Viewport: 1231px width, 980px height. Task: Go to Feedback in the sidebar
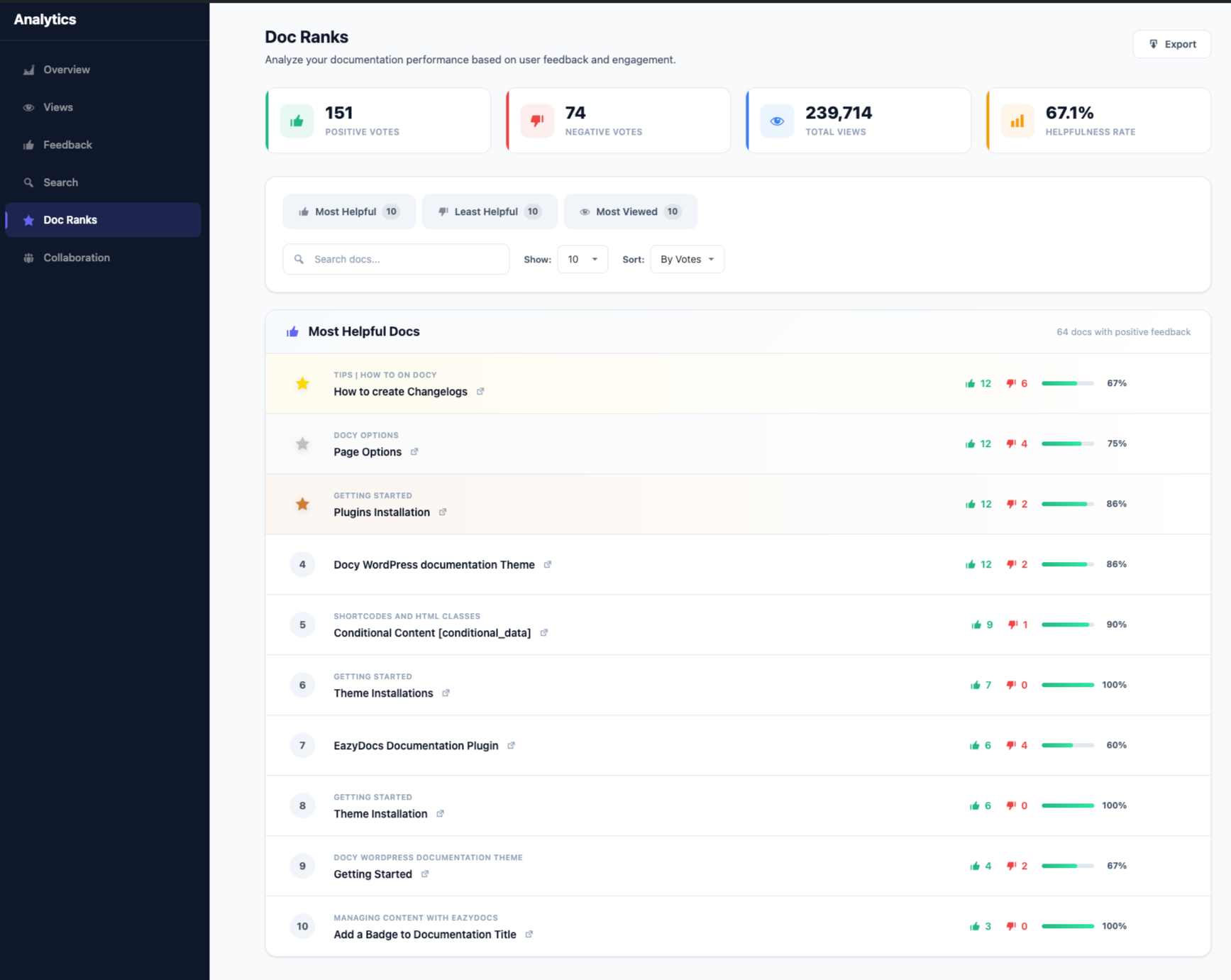pos(67,145)
